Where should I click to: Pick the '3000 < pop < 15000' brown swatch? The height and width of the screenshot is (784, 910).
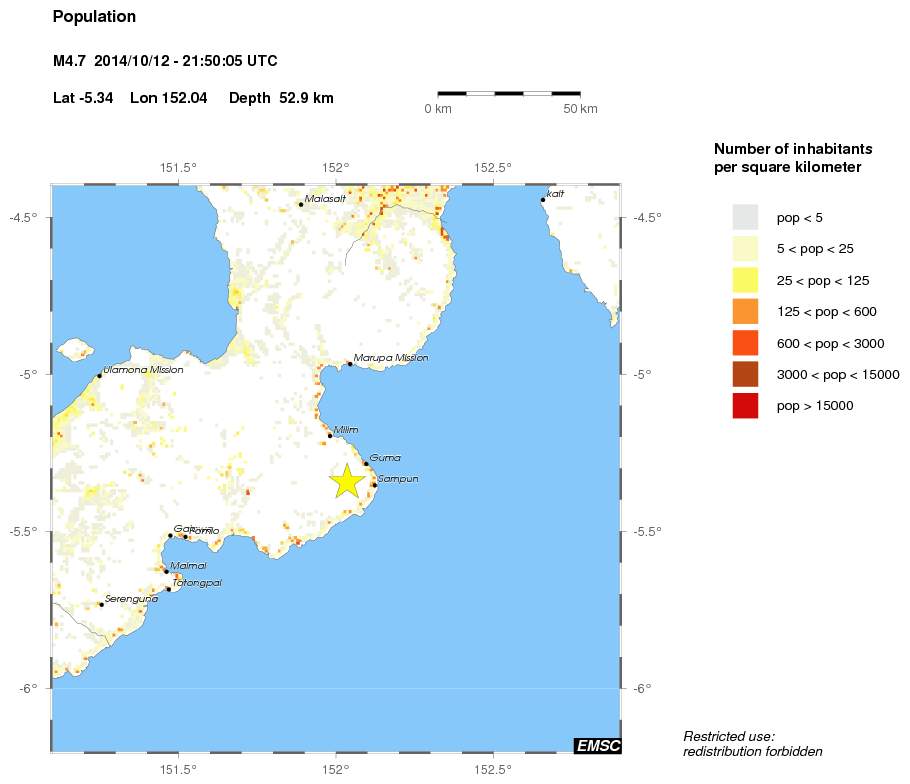coord(745,374)
